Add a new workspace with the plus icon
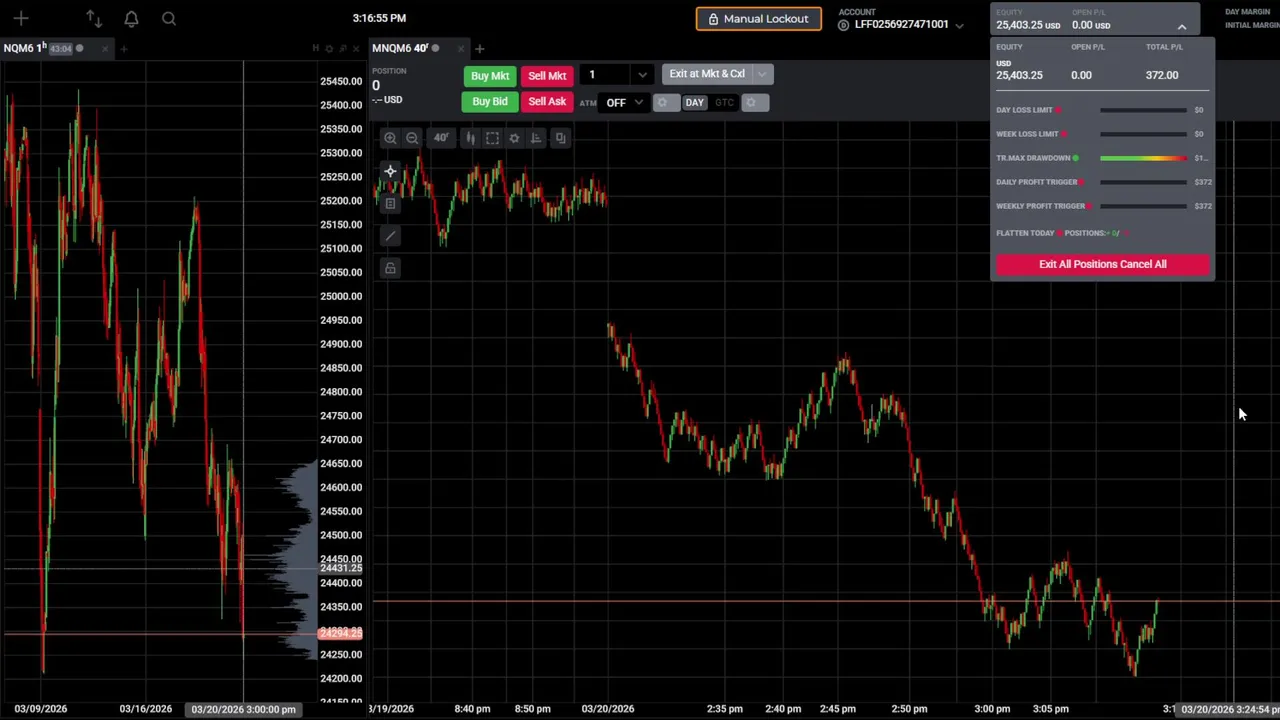 (21, 18)
